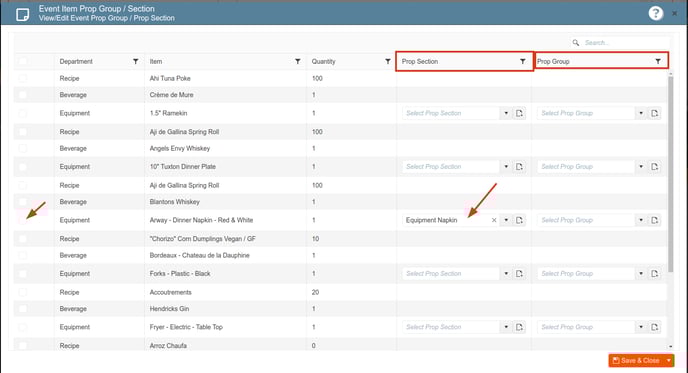Viewport: 688px width, 373px height.
Task: Add new Prop Group for 1.5" Ramekin
Action: (x=655, y=113)
